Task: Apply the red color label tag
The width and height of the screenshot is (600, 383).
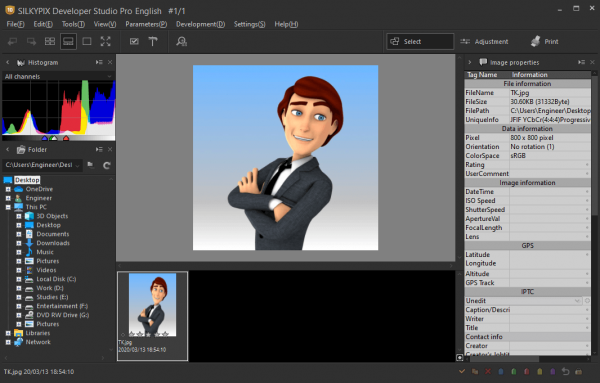Action: tap(527, 372)
